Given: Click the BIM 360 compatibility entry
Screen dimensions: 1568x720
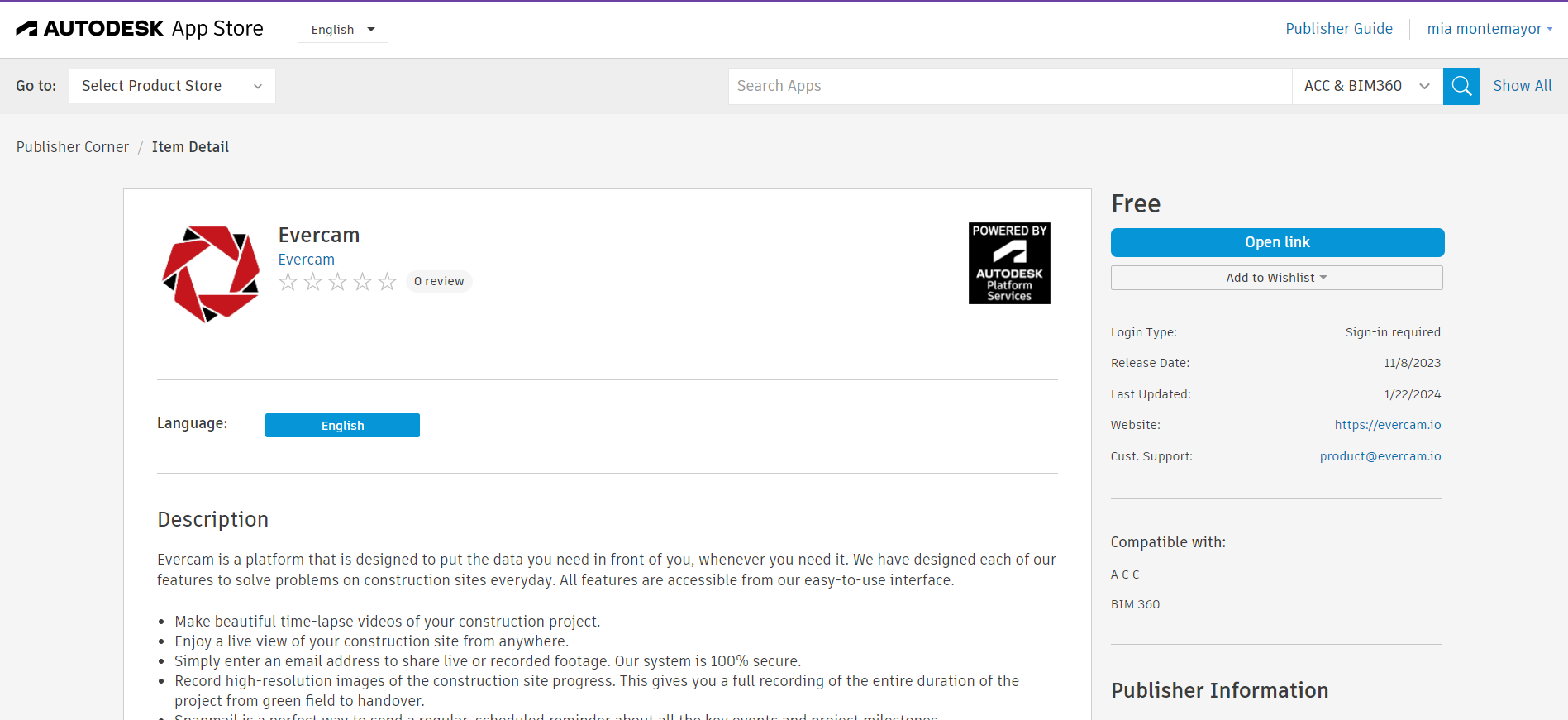Looking at the screenshot, I should (x=1136, y=604).
